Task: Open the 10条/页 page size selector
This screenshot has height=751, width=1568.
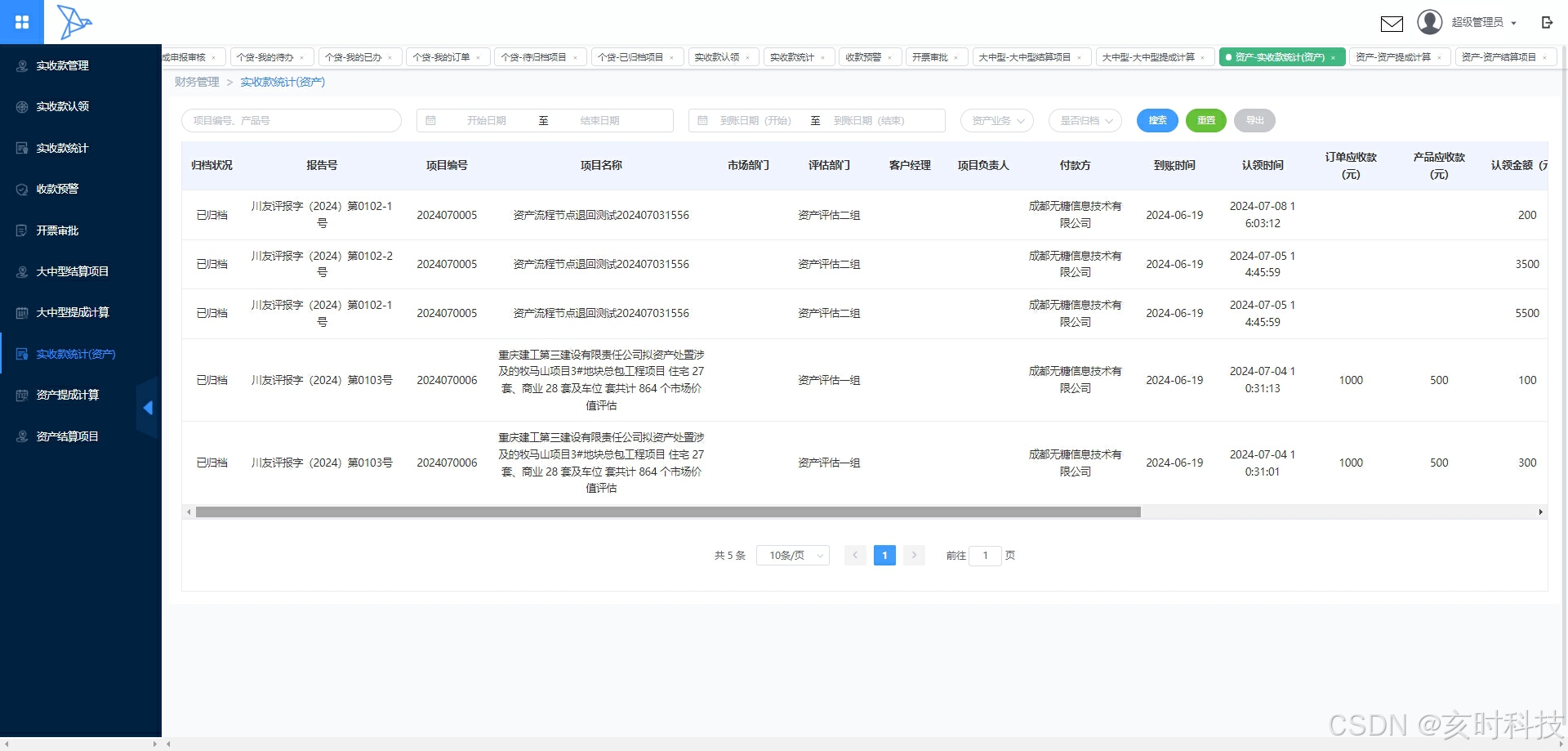Action: click(x=791, y=555)
